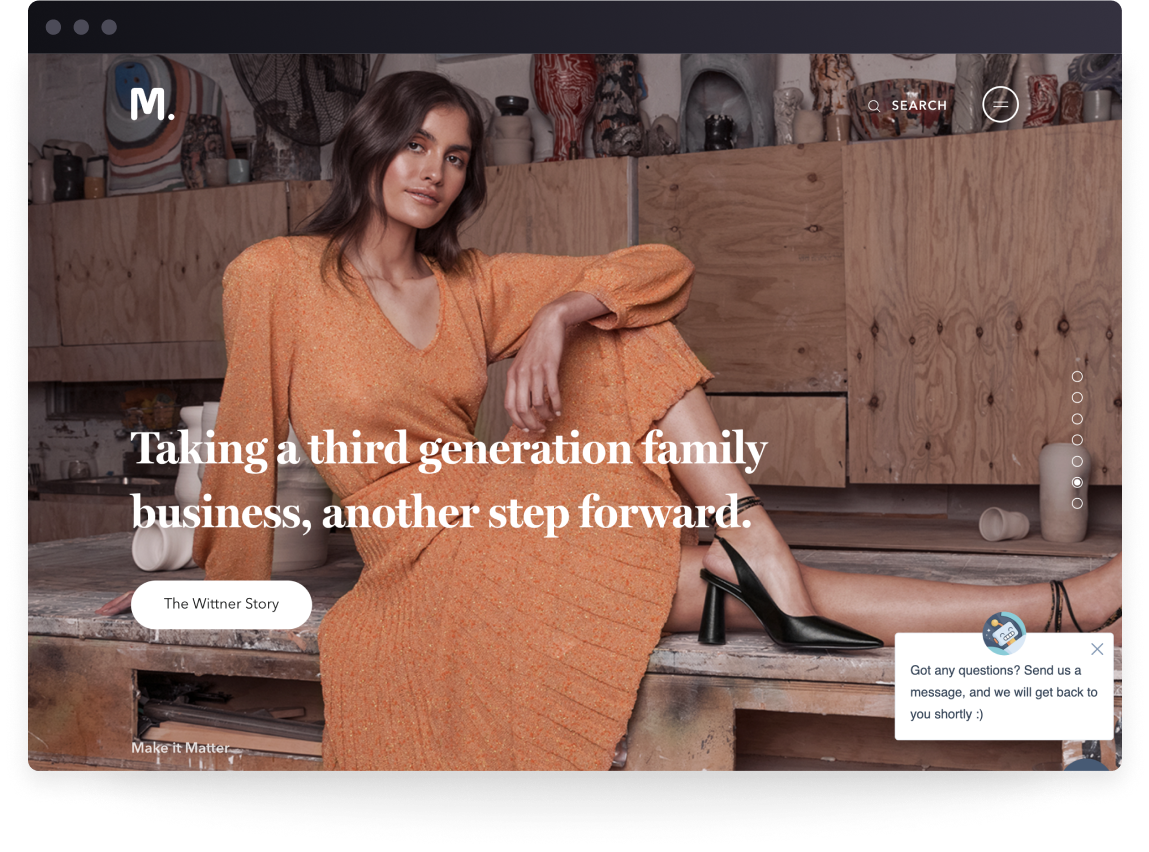Select the active sixth slide indicator
Viewport: 1149px width, 852px height.
[x=1077, y=482]
